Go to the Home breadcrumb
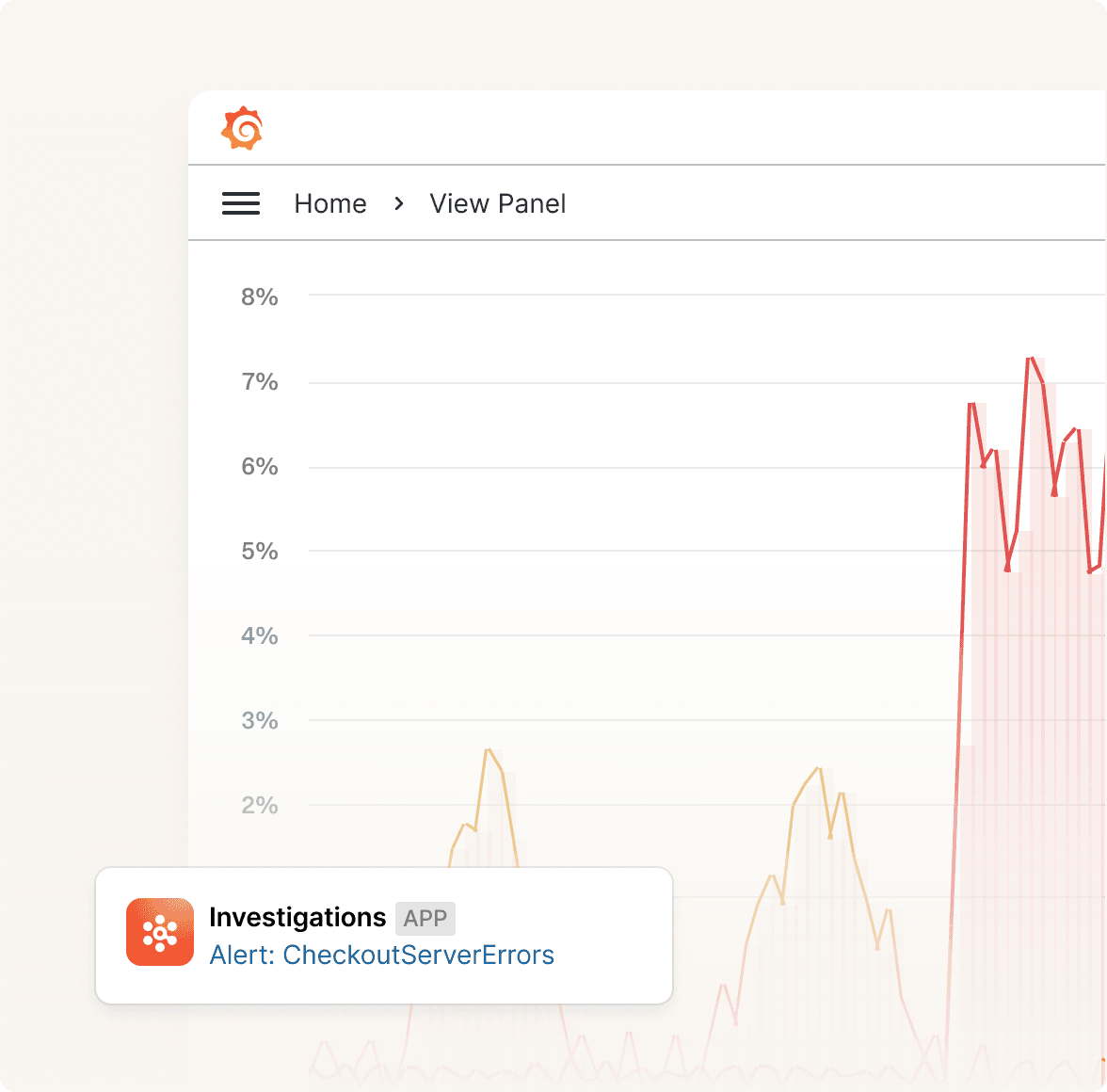 (330, 203)
